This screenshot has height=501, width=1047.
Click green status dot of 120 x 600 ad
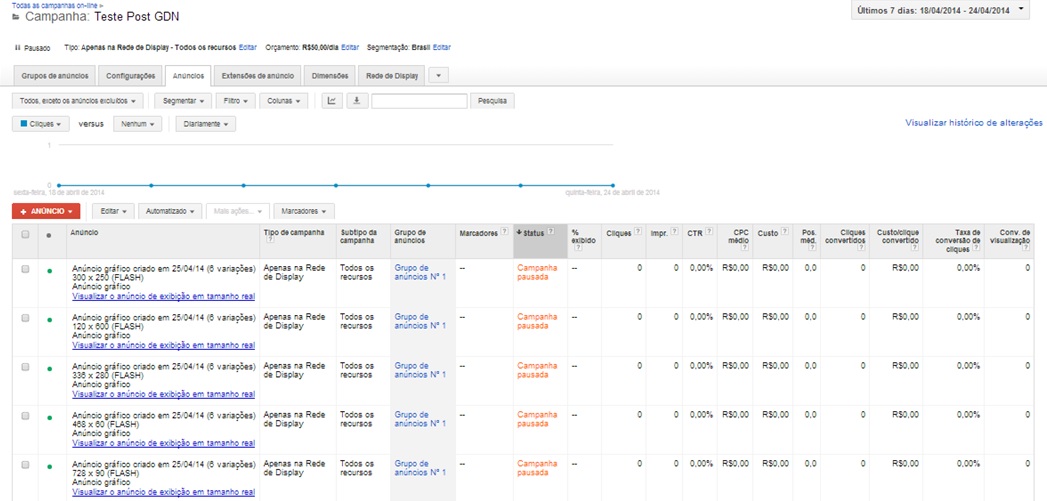(x=49, y=320)
